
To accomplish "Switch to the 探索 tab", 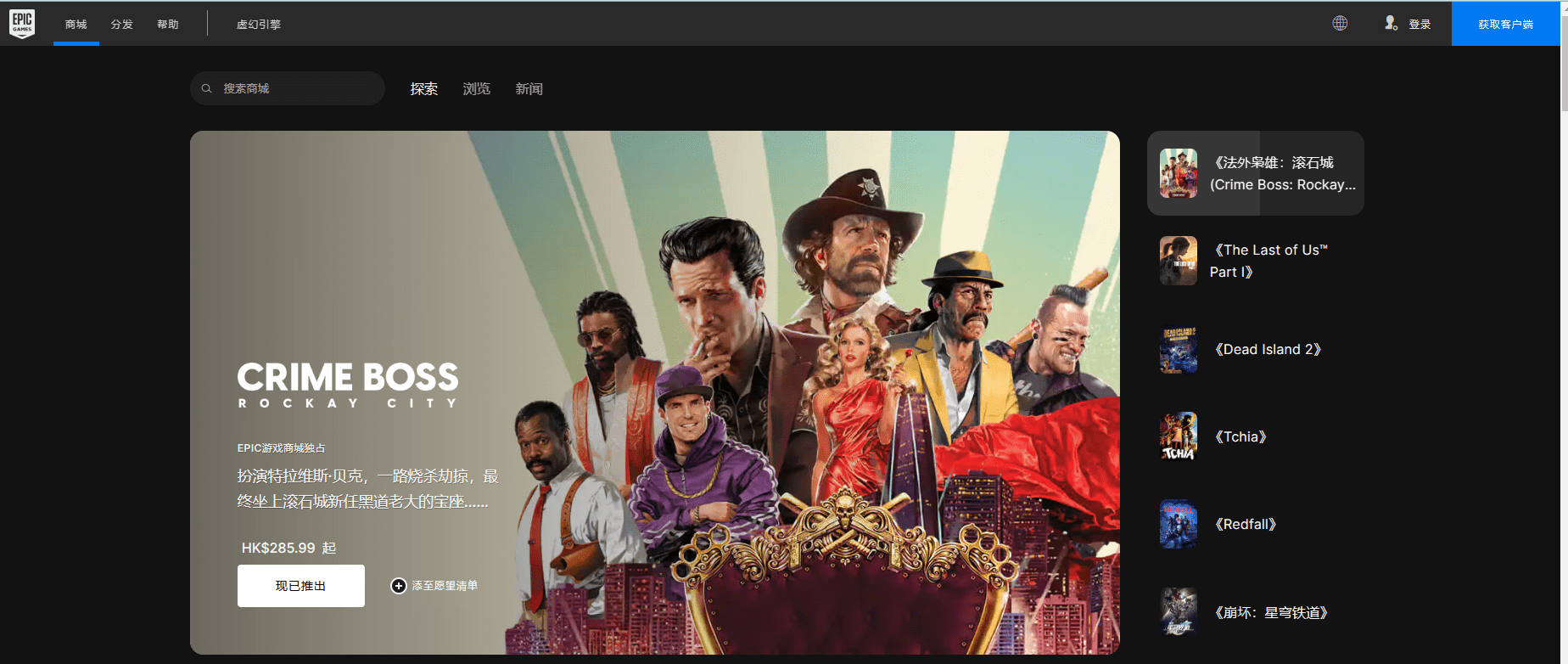I will (x=424, y=89).
